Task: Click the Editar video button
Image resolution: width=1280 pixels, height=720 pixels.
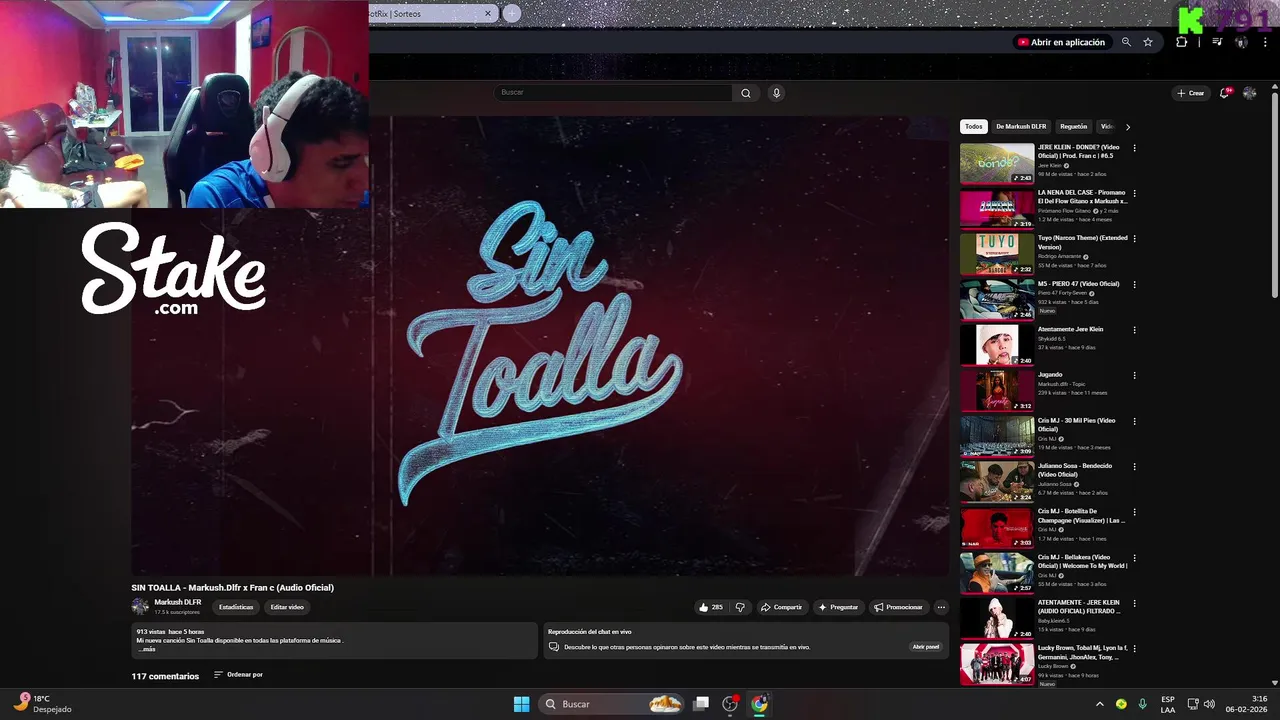Action: (x=287, y=607)
